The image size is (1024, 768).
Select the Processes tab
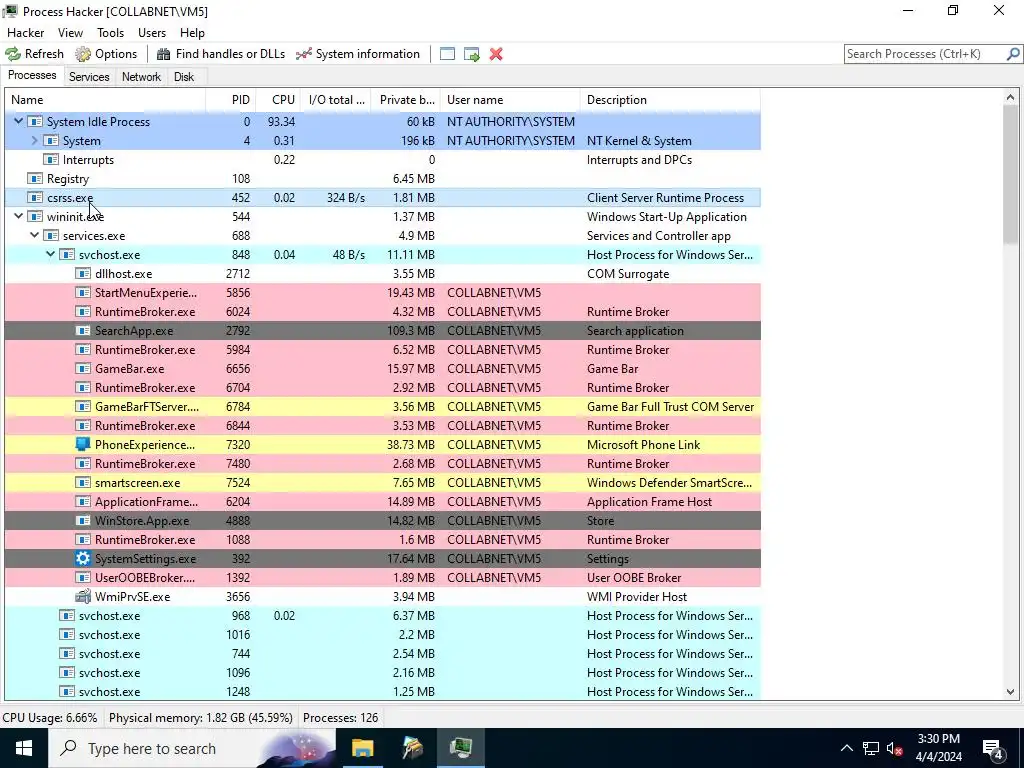tap(32, 75)
